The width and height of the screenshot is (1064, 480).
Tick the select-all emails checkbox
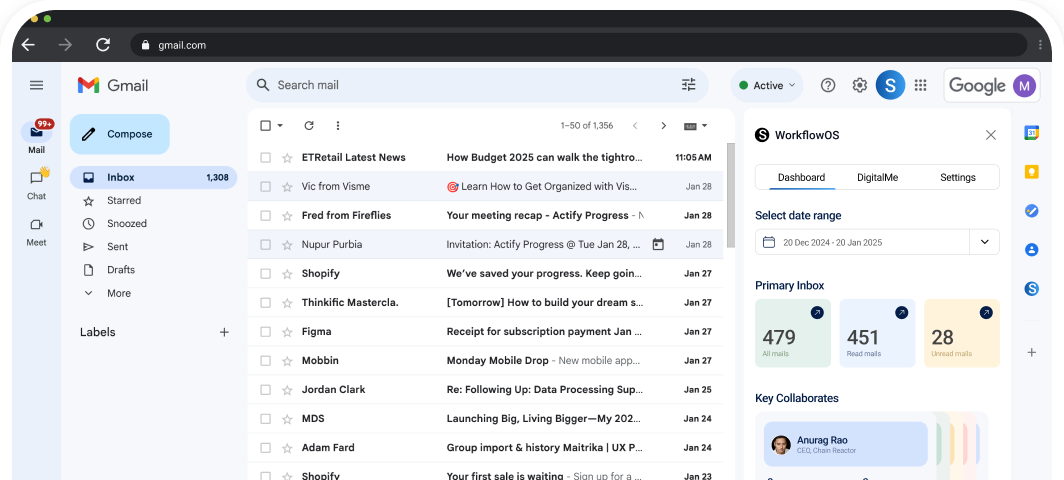(x=265, y=126)
